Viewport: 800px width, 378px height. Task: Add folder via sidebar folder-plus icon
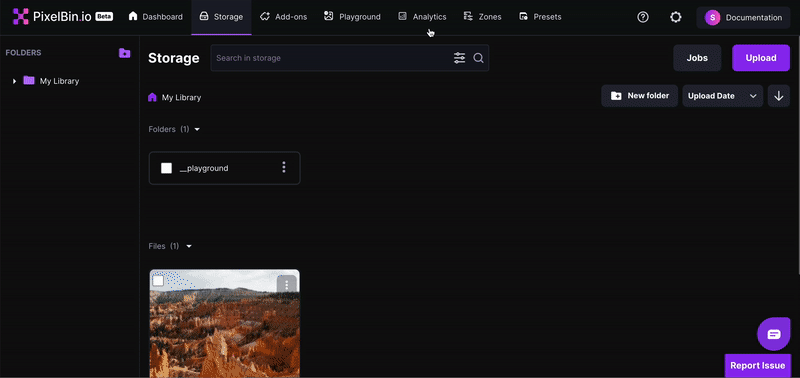[124, 53]
